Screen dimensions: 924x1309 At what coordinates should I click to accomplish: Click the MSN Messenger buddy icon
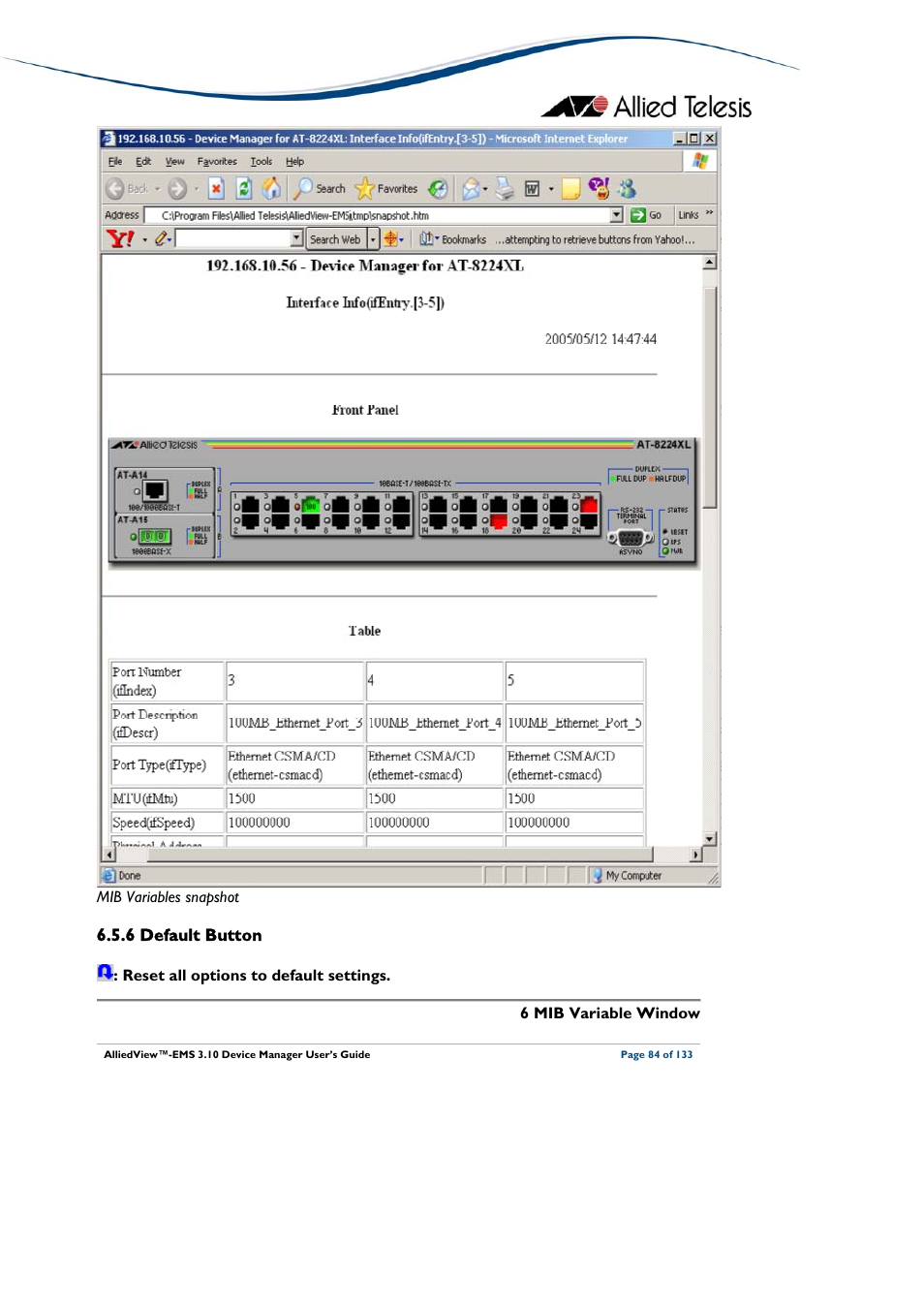point(627,188)
